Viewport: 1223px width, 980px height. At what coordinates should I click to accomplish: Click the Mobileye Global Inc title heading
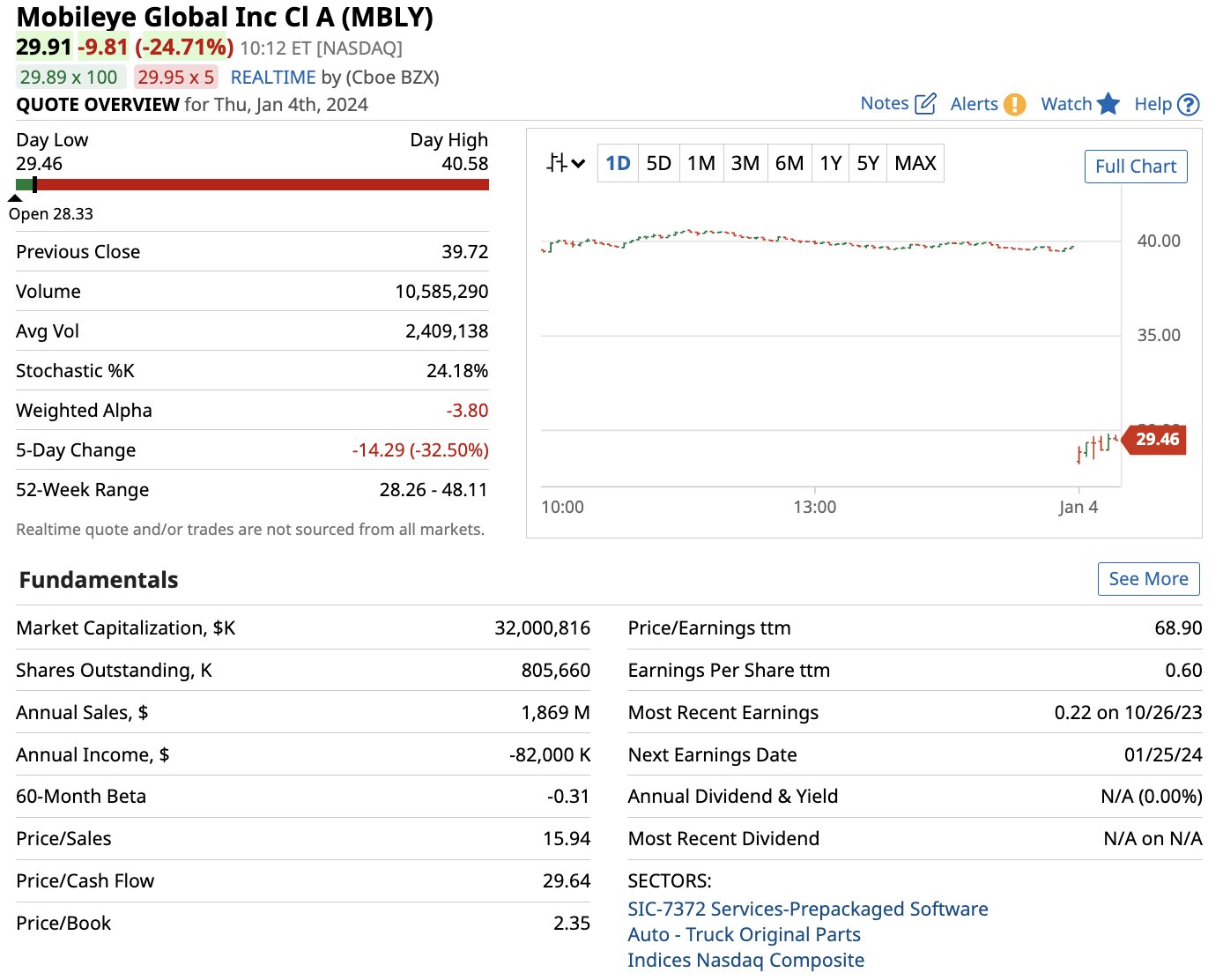click(225, 17)
